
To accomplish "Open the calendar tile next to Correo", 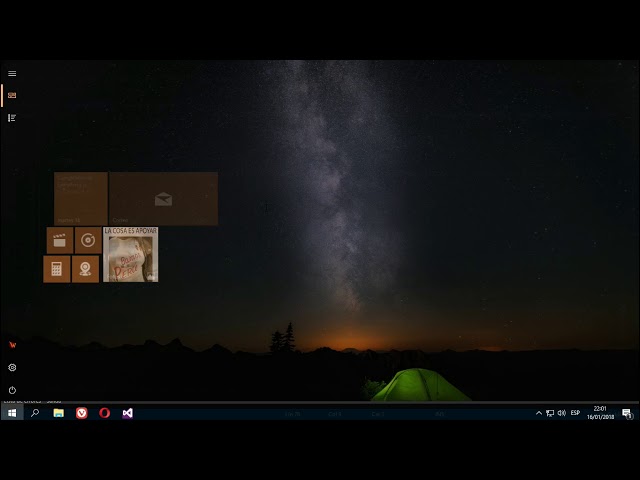I will tap(80, 198).
